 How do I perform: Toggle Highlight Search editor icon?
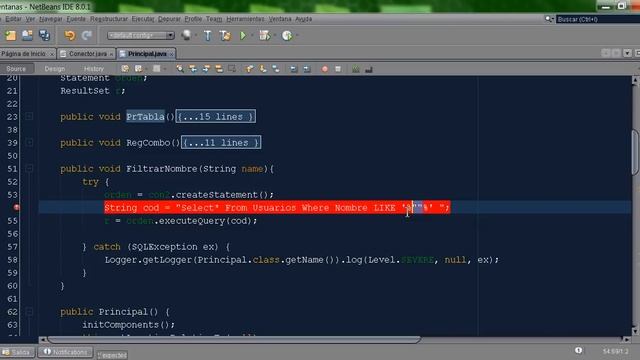pos(219,69)
